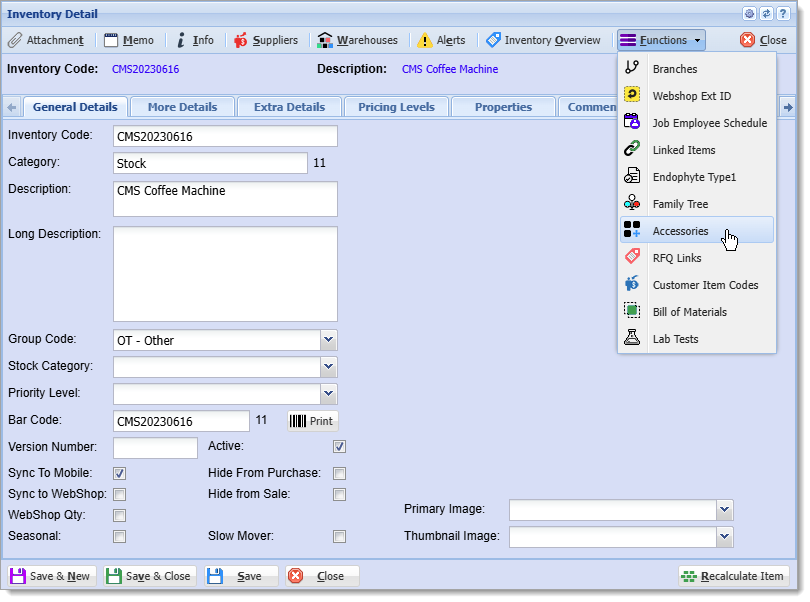
Task: Open the Attachment paperclip toolbar item
Action: (x=45, y=40)
